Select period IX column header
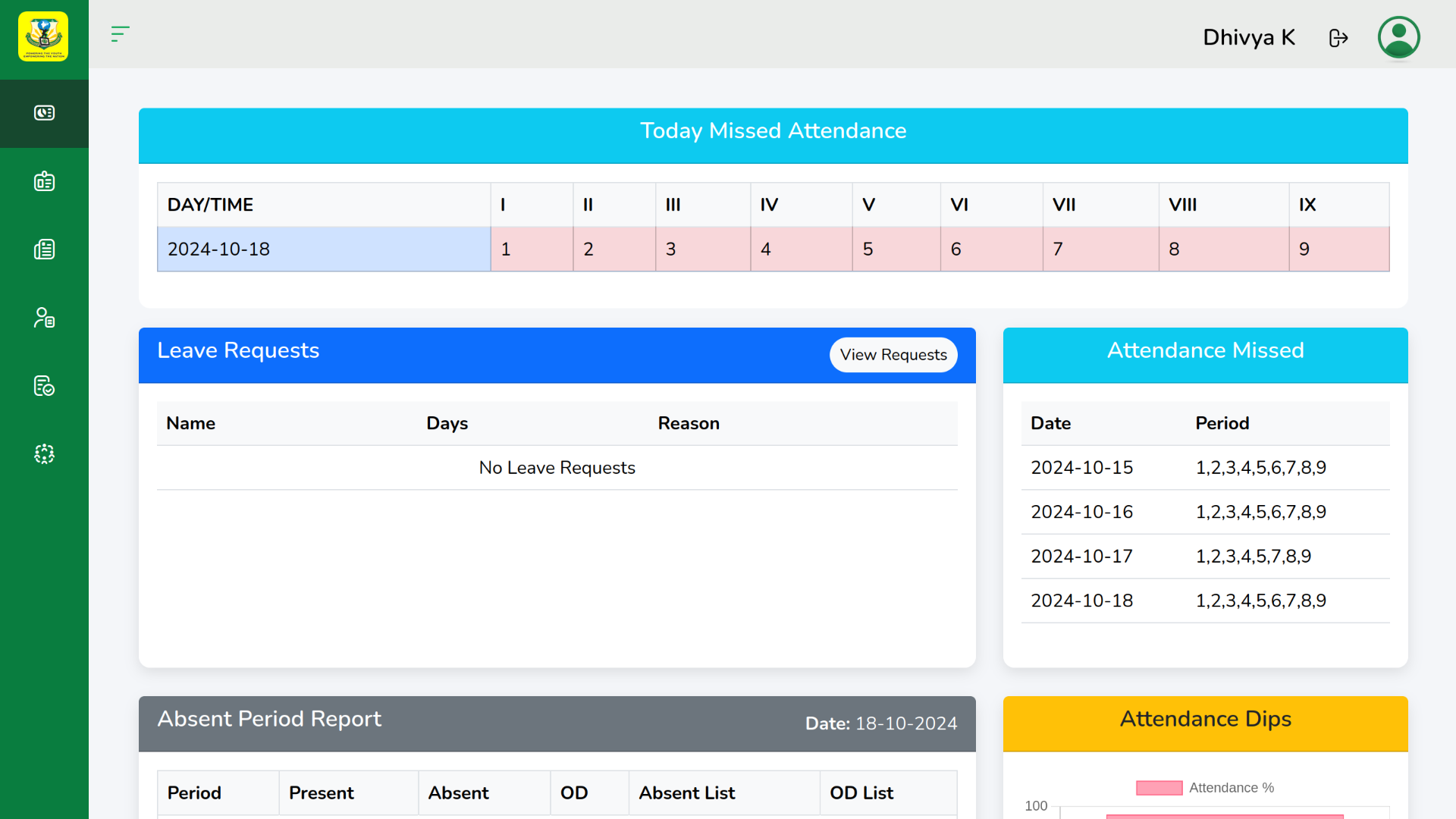The width and height of the screenshot is (1456, 819). (x=1307, y=204)
